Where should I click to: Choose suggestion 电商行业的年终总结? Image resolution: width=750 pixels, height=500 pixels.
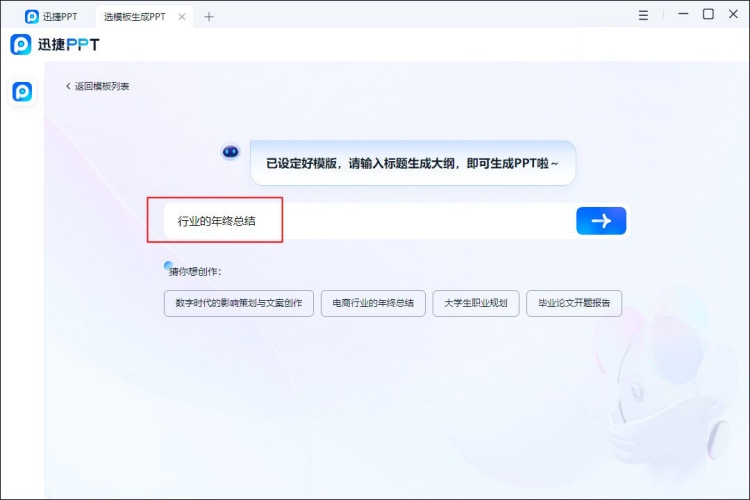[373, 303]
